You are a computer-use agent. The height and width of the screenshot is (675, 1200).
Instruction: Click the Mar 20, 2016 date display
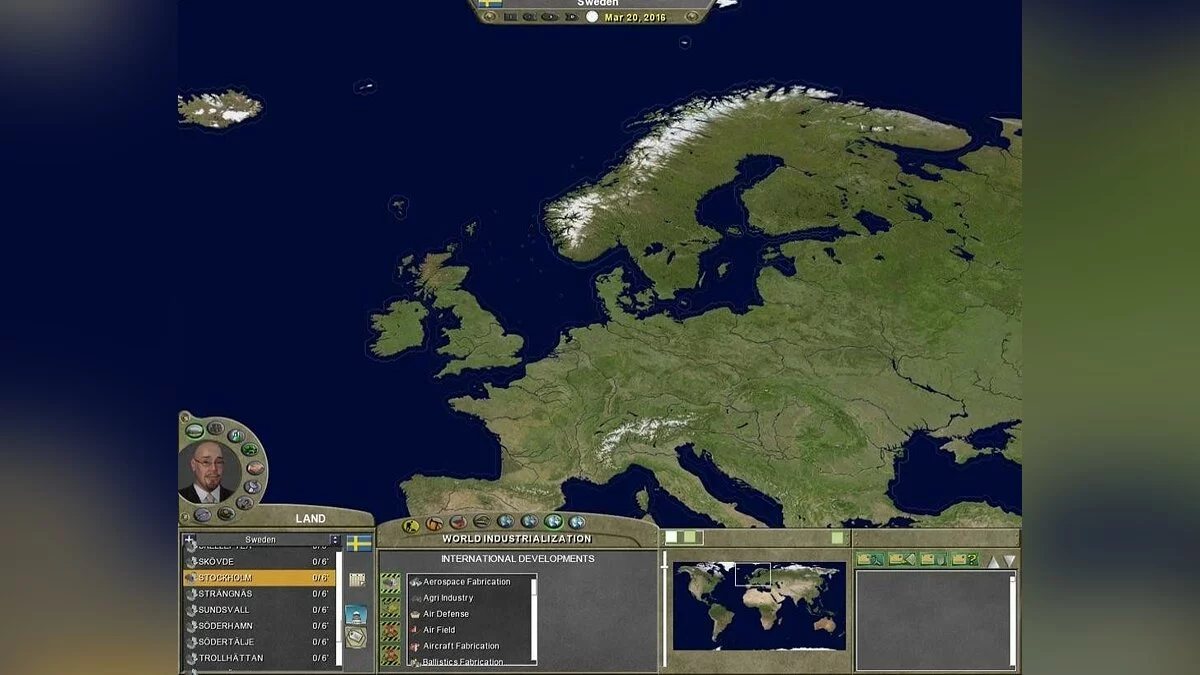point(636,17)
